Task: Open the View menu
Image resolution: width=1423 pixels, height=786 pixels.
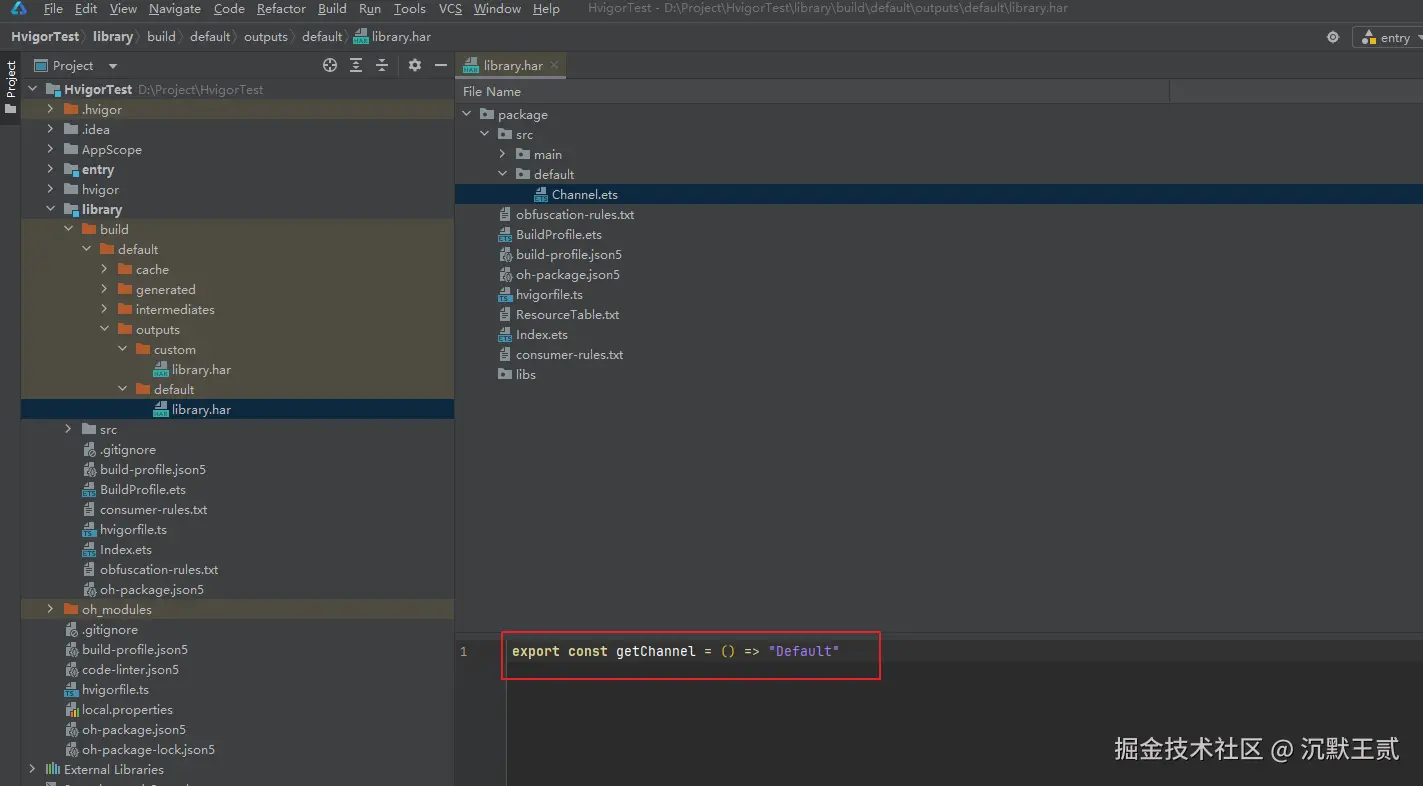Action: (x=123, y=9)
